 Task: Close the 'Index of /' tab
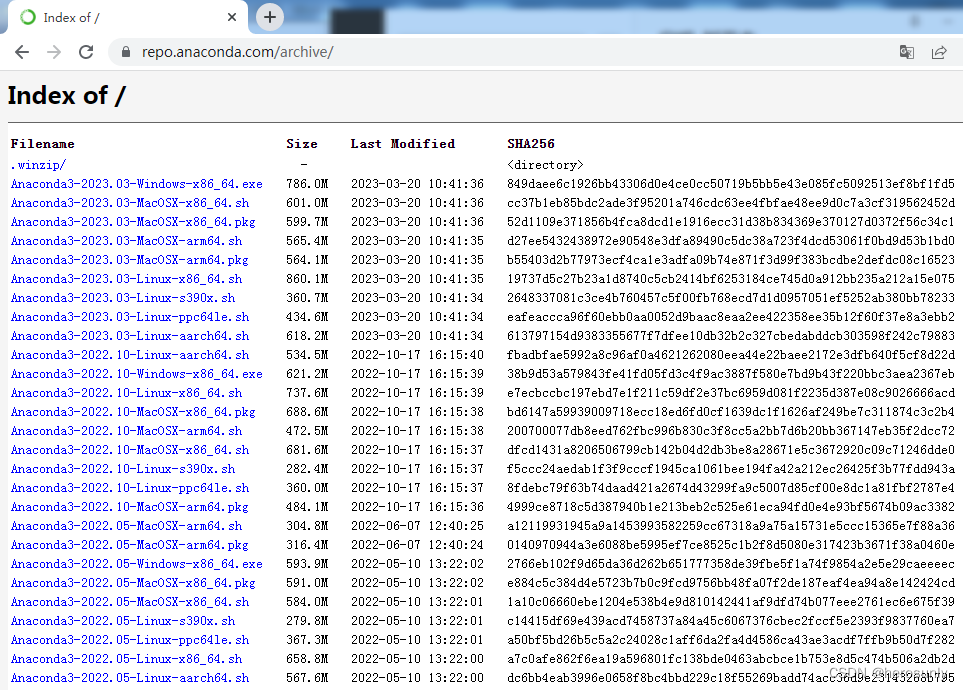(232, 17)
